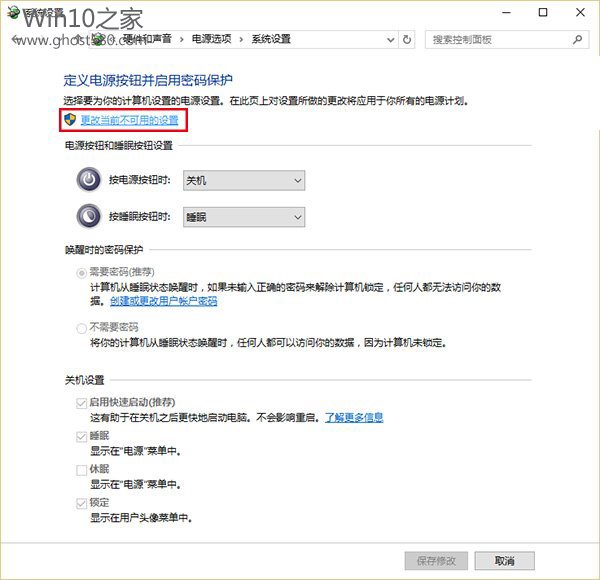Click the refresh icon next to address bar
This screenshot has width=600, height=580.
407,39
